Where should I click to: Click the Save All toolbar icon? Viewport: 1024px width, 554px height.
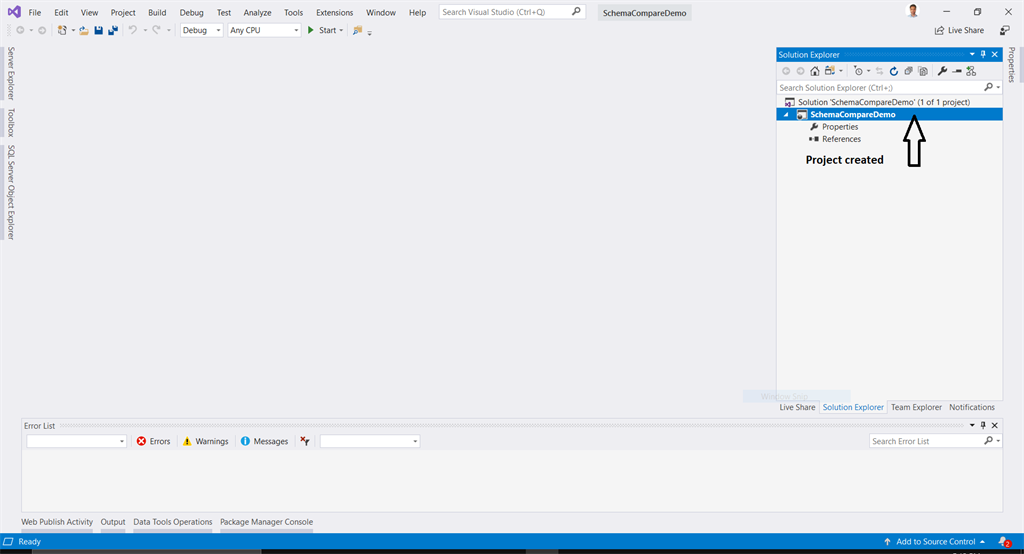pos(113,30)
